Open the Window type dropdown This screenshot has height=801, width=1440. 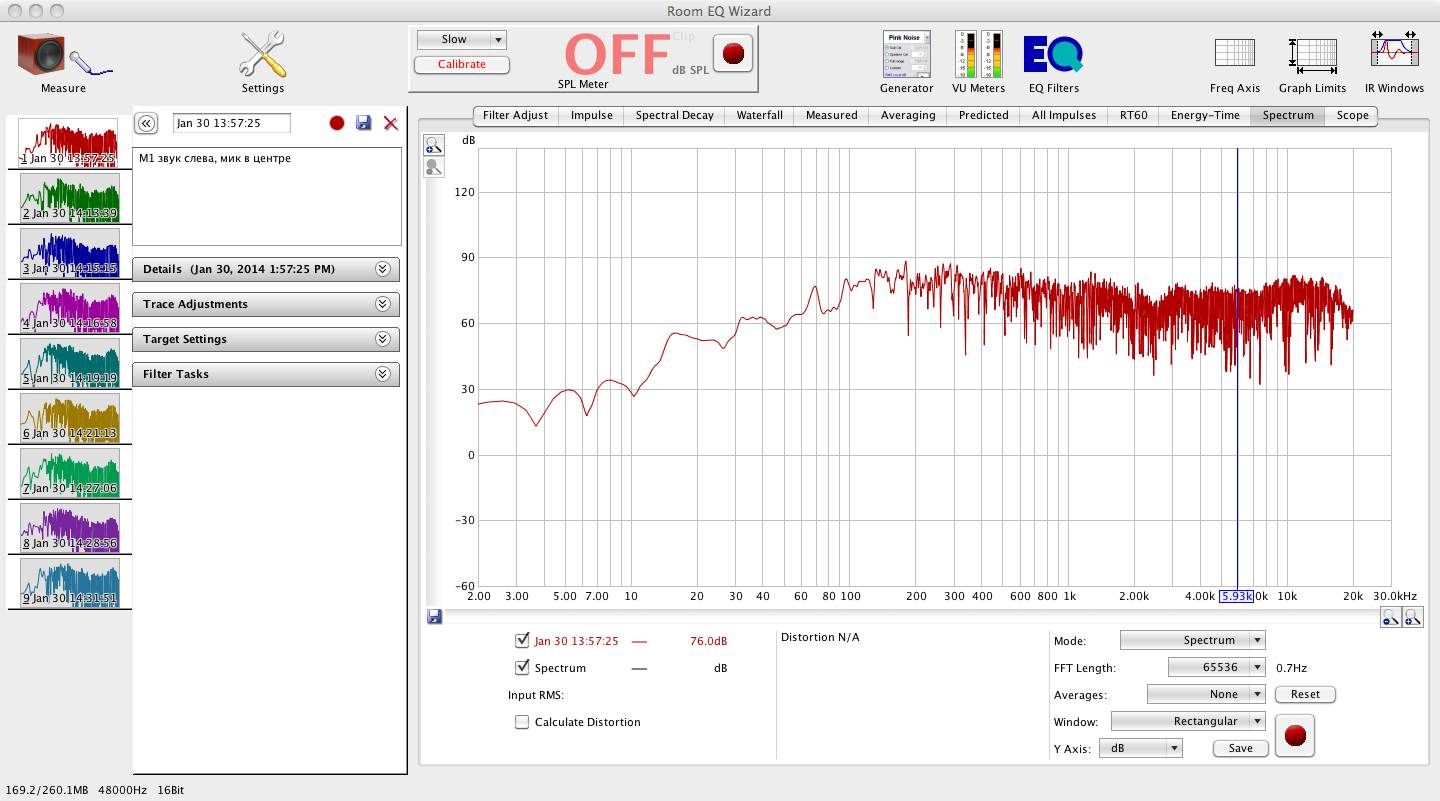click(1188, 721)
